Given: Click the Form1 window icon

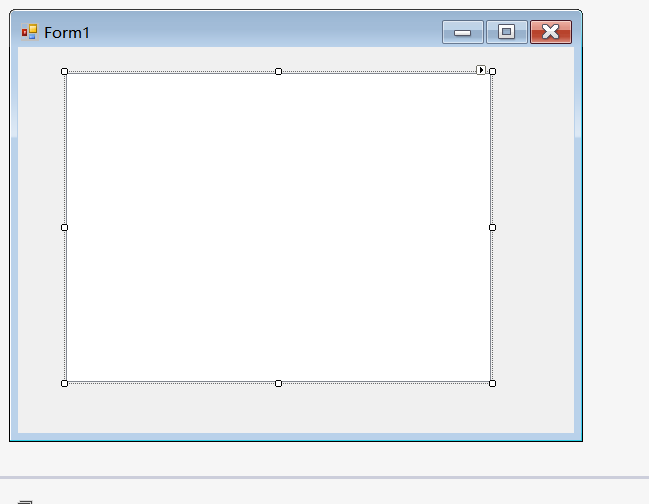Looking at the screenshot, I should (x=29, y=32).
